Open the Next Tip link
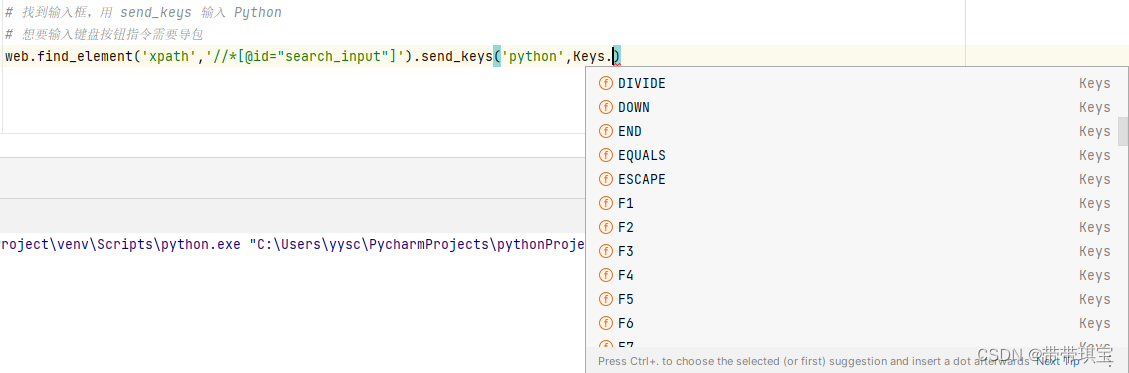The height and width of the screenshot is (373, 1129). (x=1058, y=361)
